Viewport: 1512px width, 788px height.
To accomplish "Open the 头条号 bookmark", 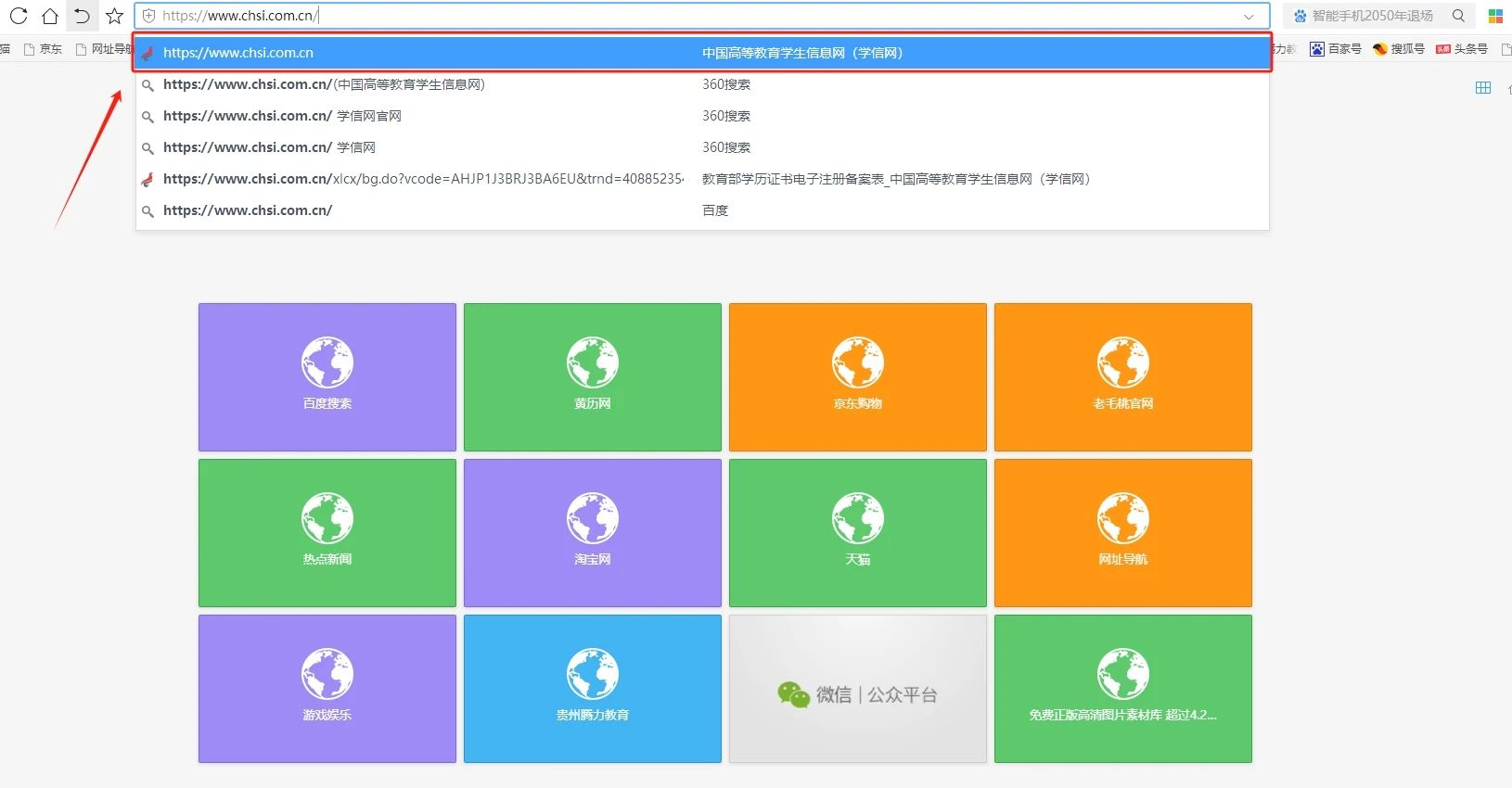I will (1462, 49).
